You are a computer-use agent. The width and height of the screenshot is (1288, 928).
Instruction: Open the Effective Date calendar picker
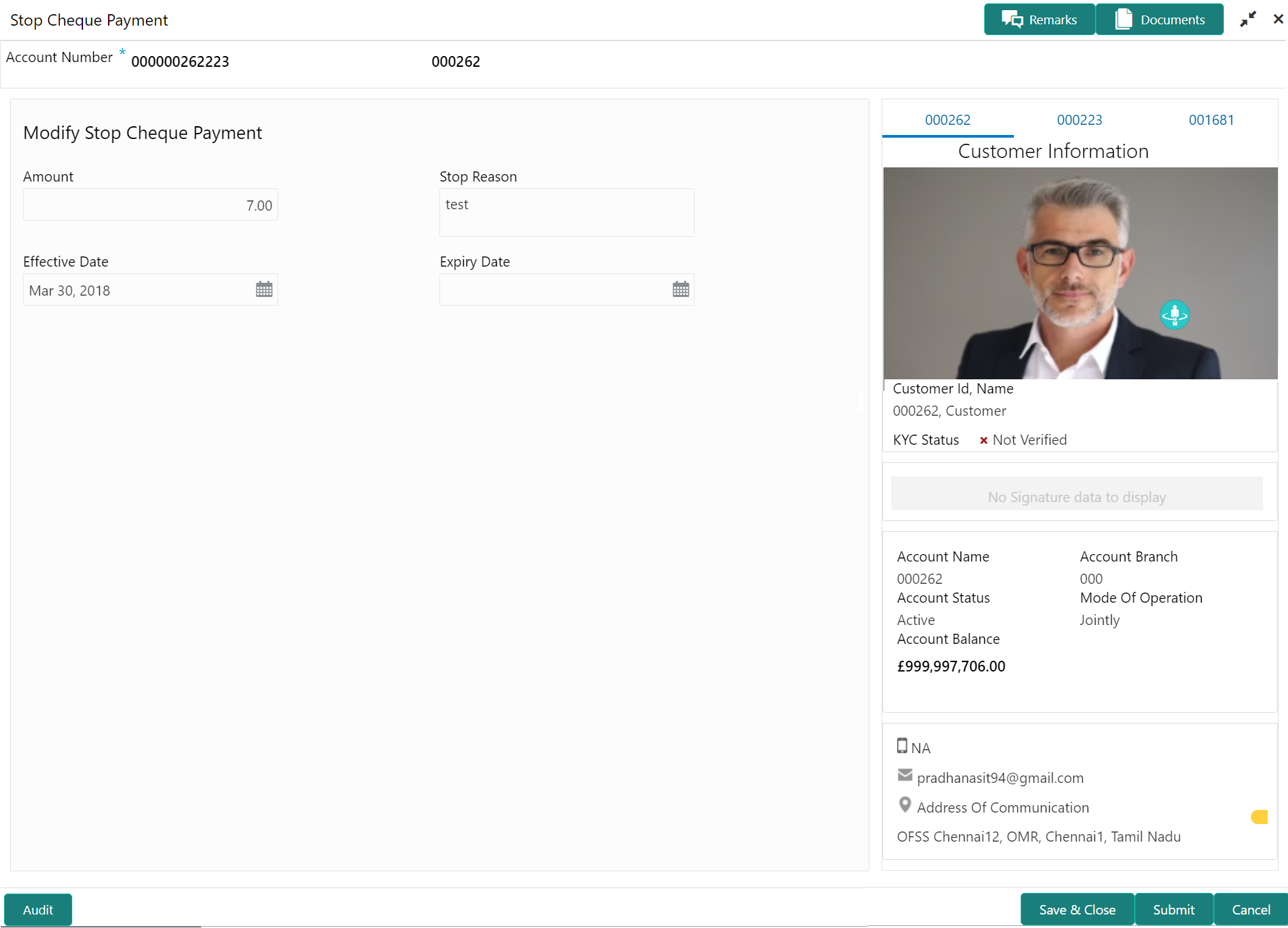(x=264, y=290)
